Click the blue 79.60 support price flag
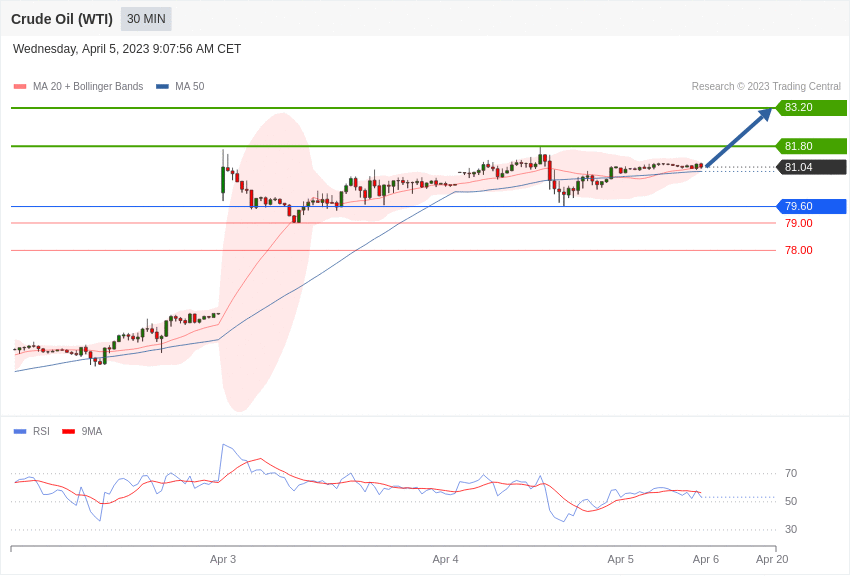Image resolution: width=850 pixels, height=576 pixels. (x=810, y=206)
